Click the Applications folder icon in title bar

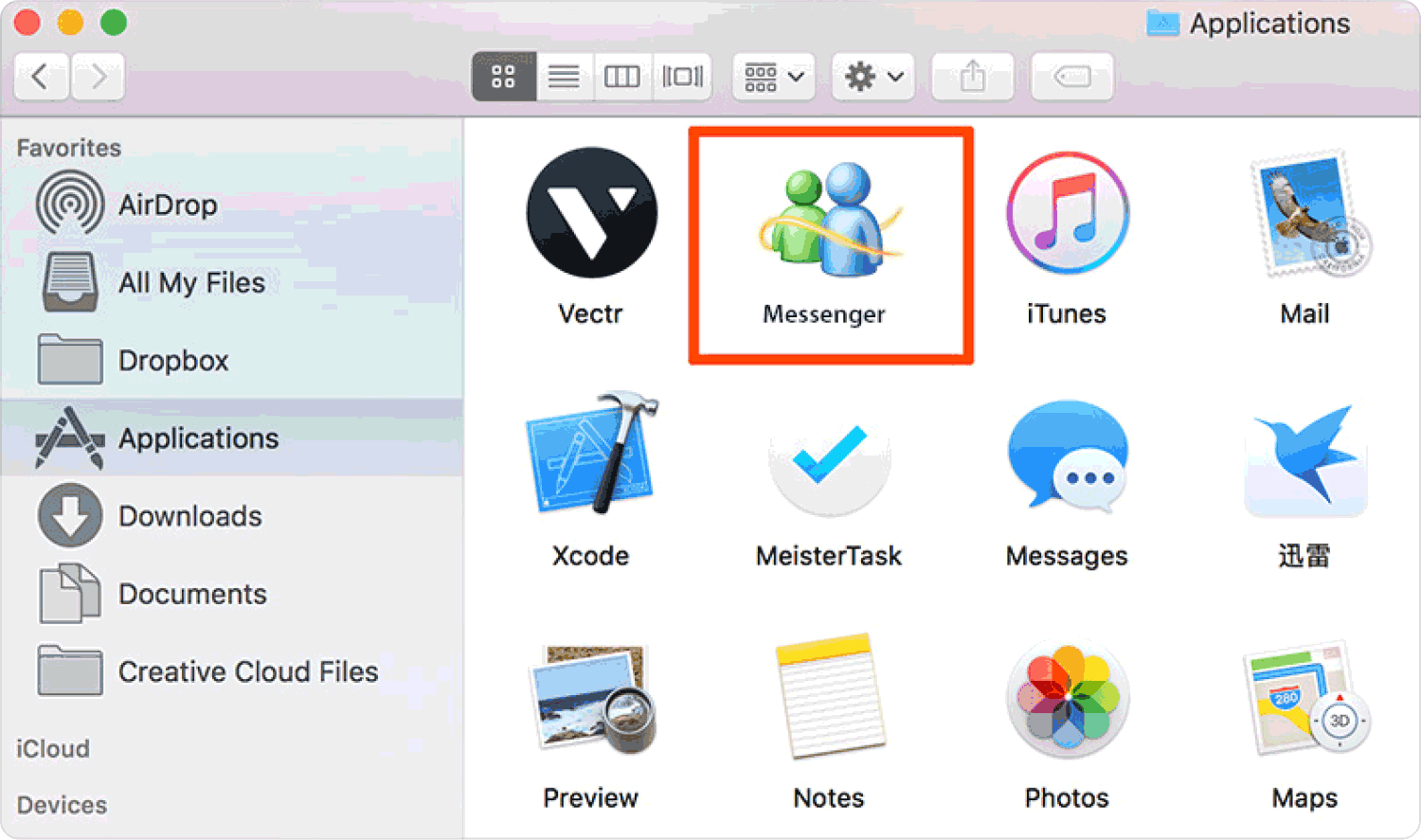click(1162, 23)
